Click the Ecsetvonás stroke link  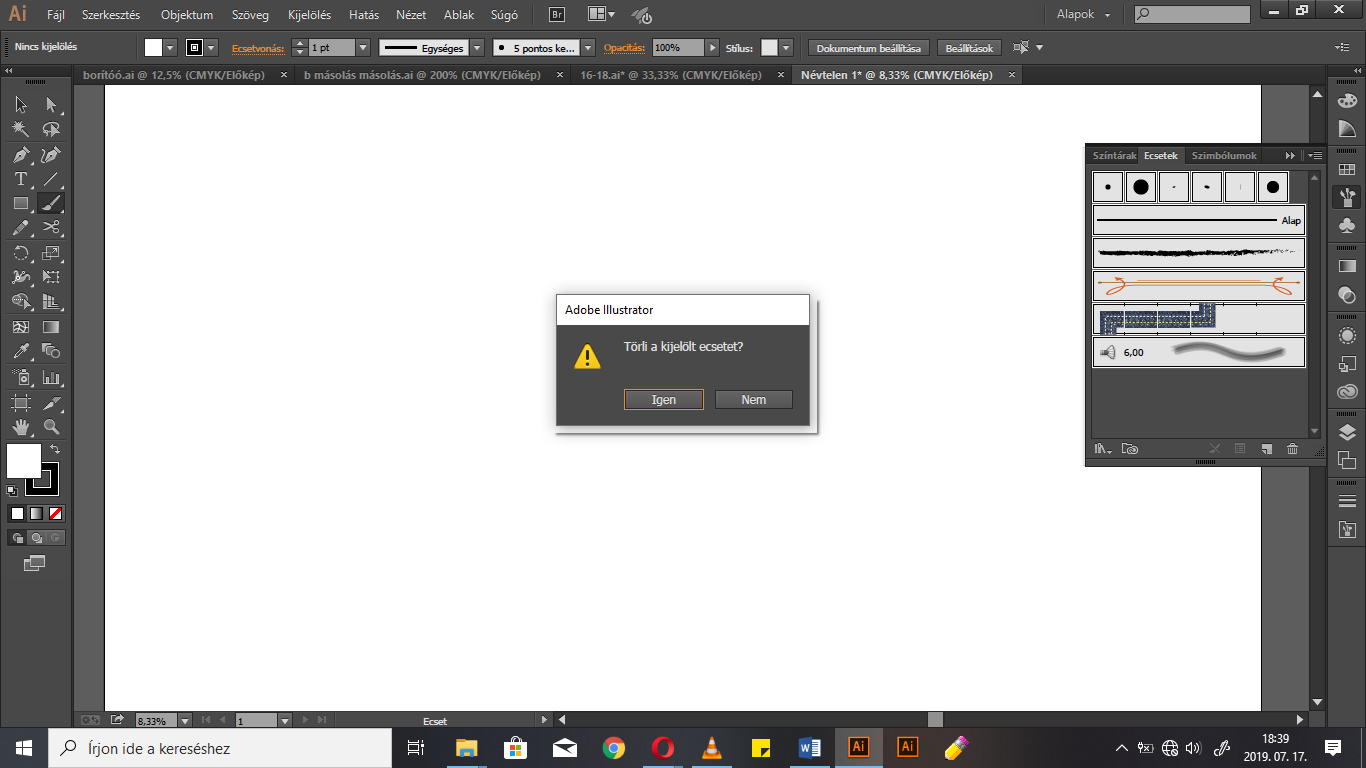coord(258,48)
